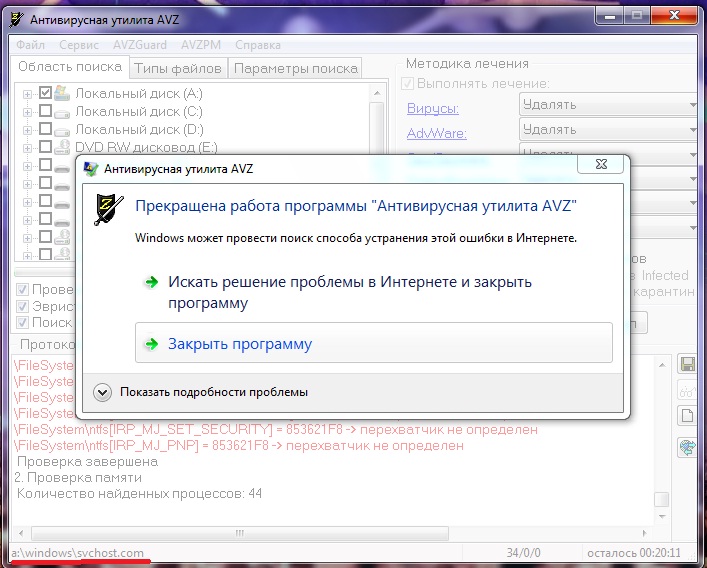Open the Сервис menu
The height and width of the screenshot is (568, 707).
[x=79, y=45]
